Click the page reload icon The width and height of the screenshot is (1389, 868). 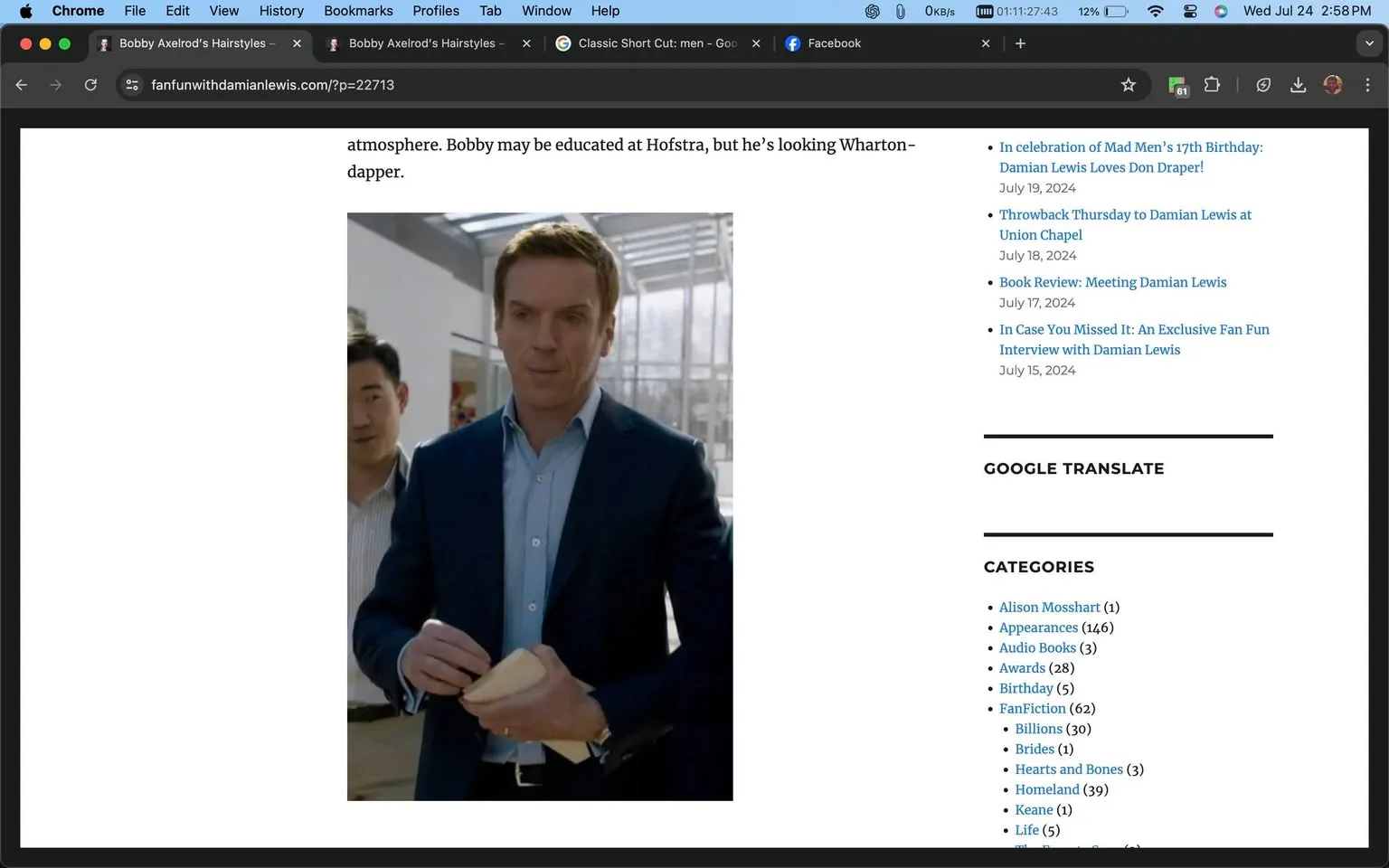tap(90, 84)
